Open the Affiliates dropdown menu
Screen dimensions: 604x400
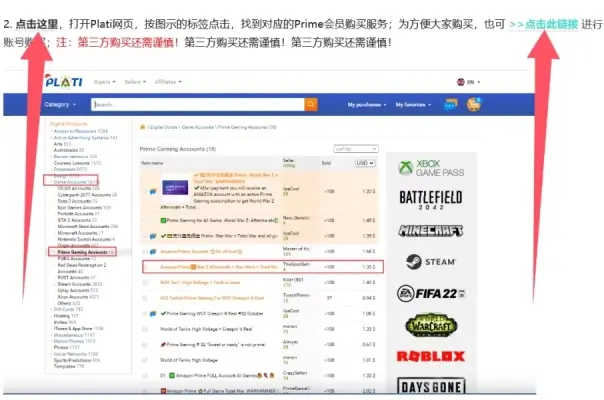(x=168, y=82)
